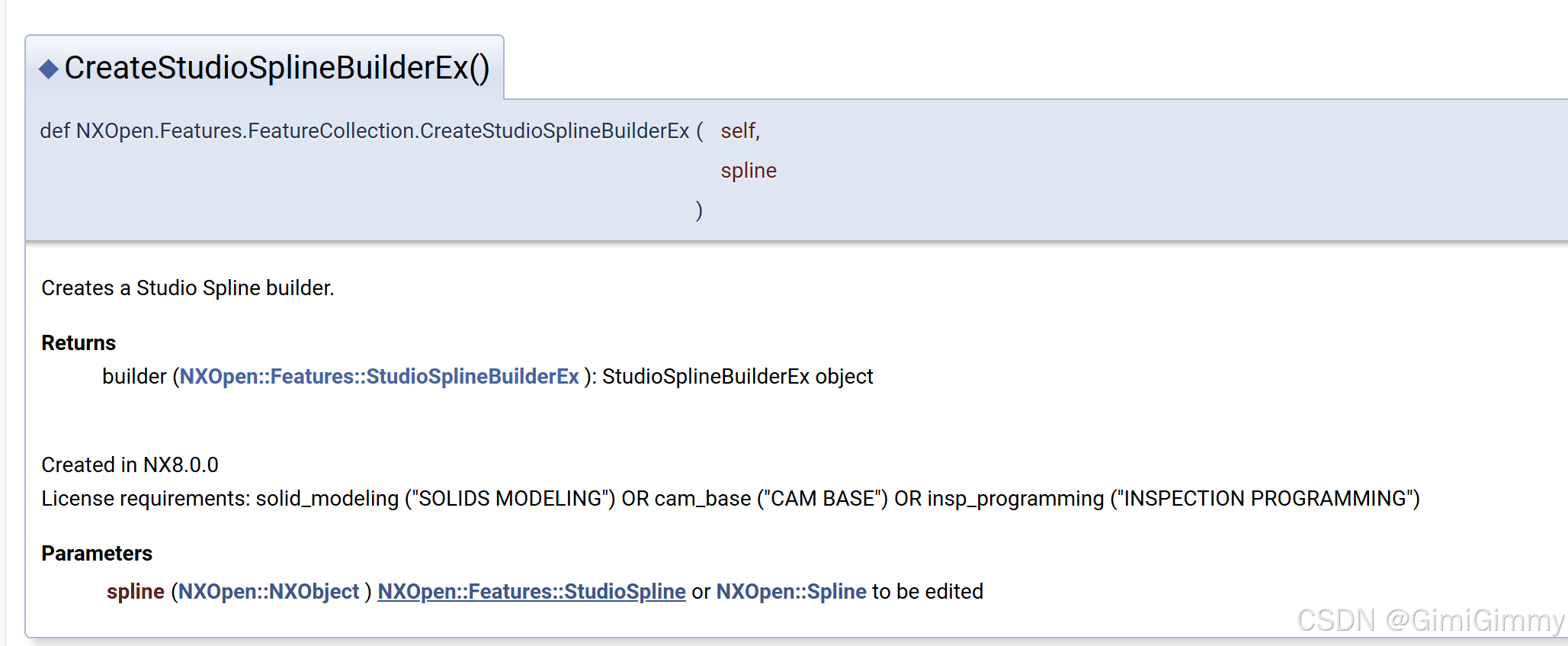
Task: Click the def NXOpen.Features.FeatureCollection.CreateStudioSplineBuilderEx signature text
Action: coord(364,131)
